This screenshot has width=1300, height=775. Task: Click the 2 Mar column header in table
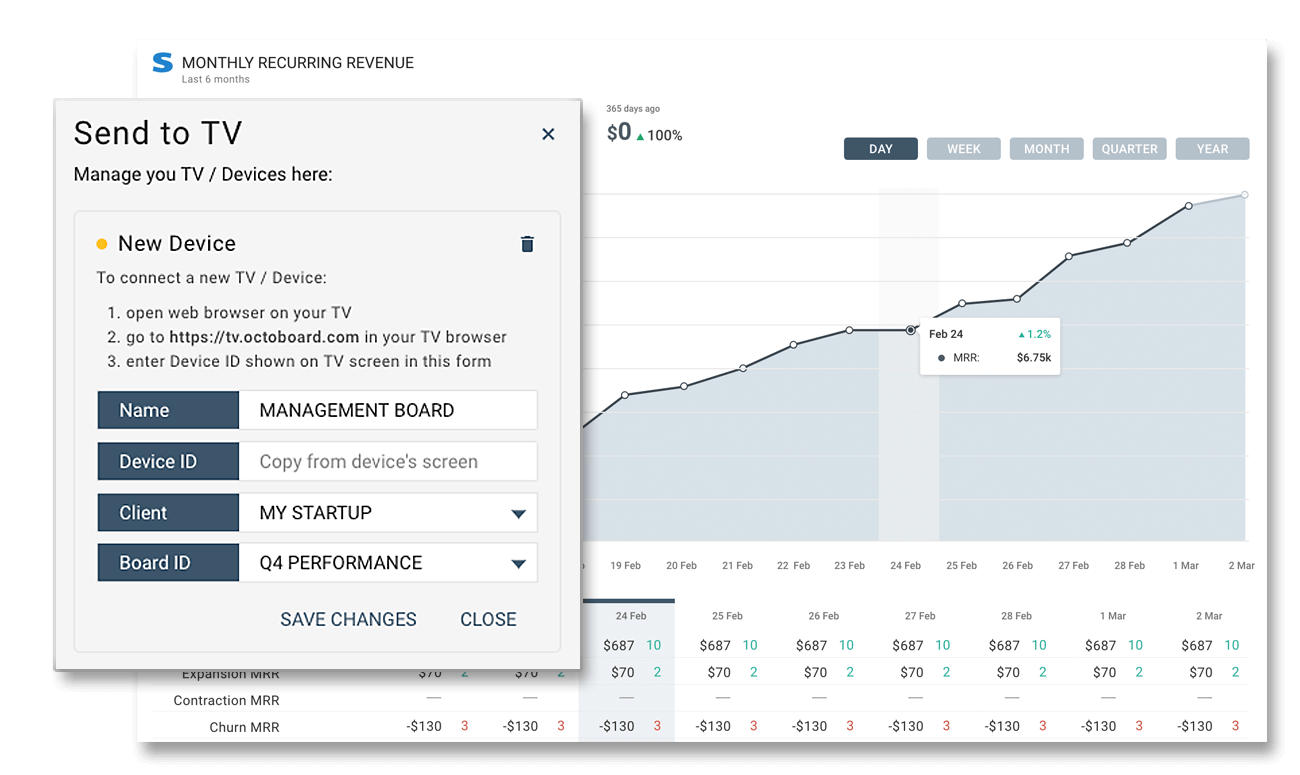1208,616
